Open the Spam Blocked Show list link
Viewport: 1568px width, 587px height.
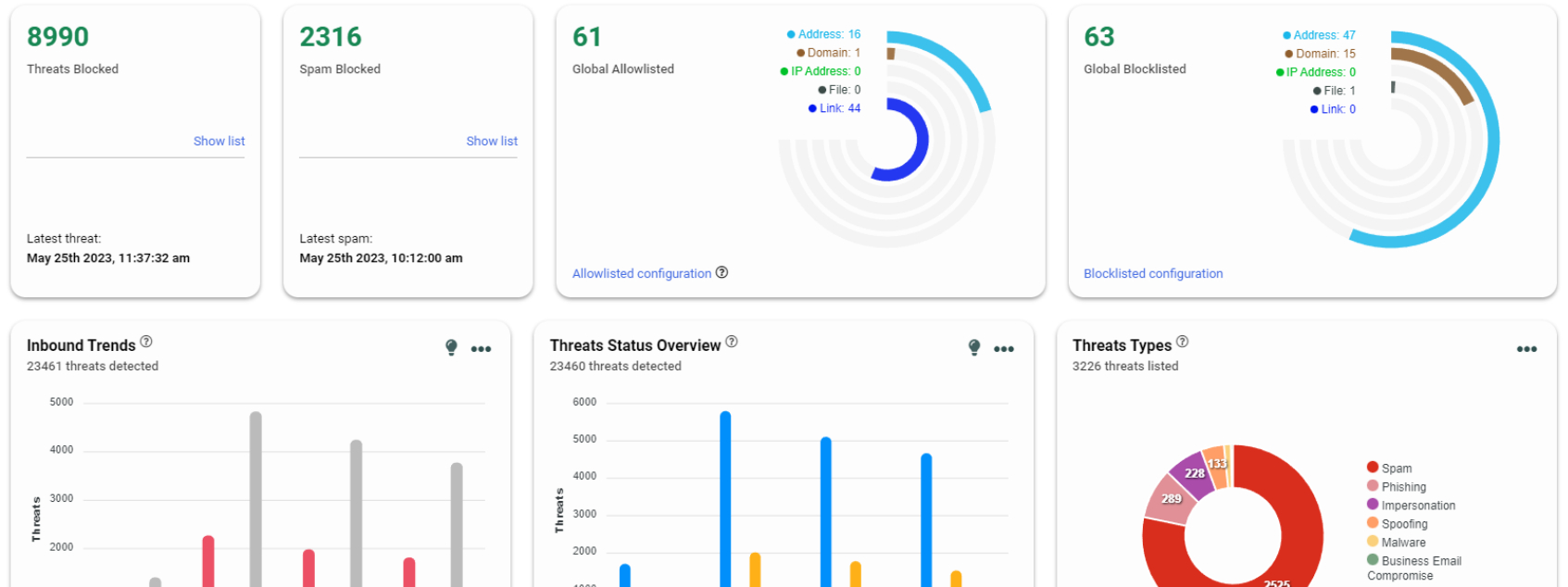click(x=492, y=141)
